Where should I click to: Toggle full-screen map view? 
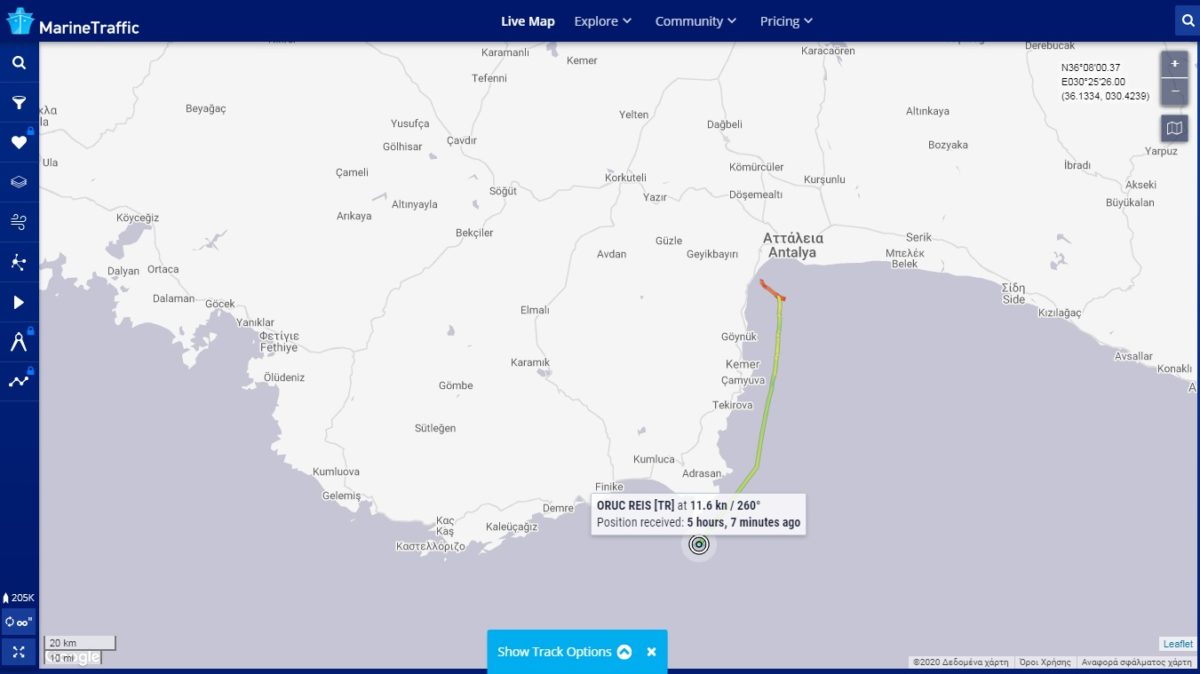tap(19, 652)
